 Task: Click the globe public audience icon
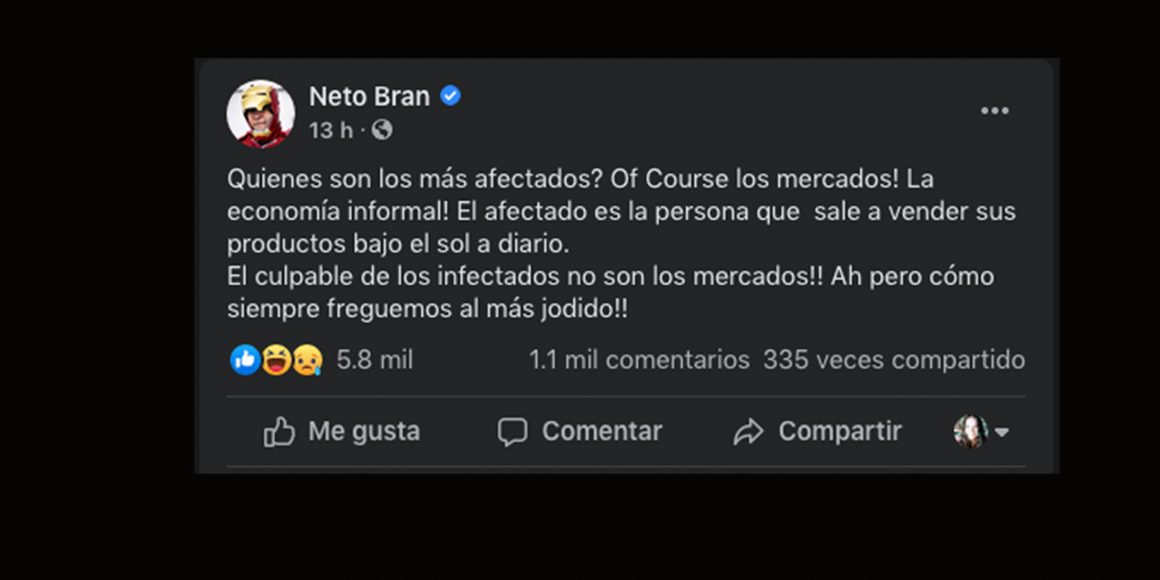[x=382, y=130]
